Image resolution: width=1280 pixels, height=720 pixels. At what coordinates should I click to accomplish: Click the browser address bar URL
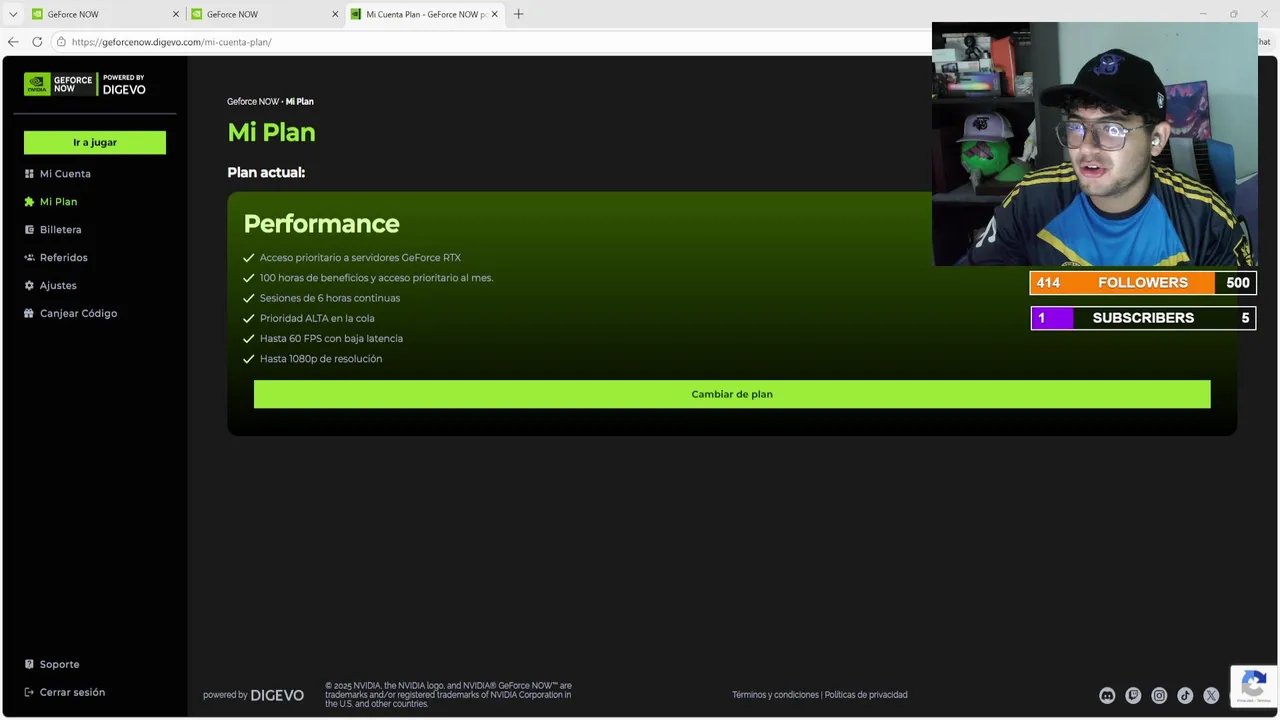pos(171,42)
